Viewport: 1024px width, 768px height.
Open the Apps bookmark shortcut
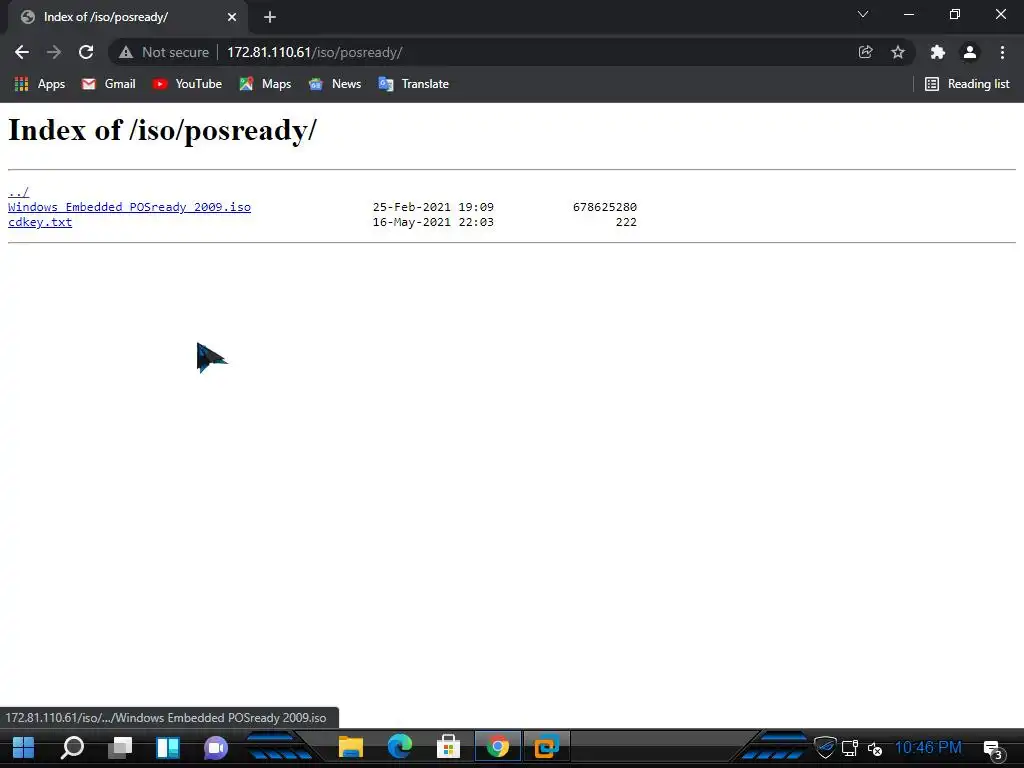tap(40, 84)
